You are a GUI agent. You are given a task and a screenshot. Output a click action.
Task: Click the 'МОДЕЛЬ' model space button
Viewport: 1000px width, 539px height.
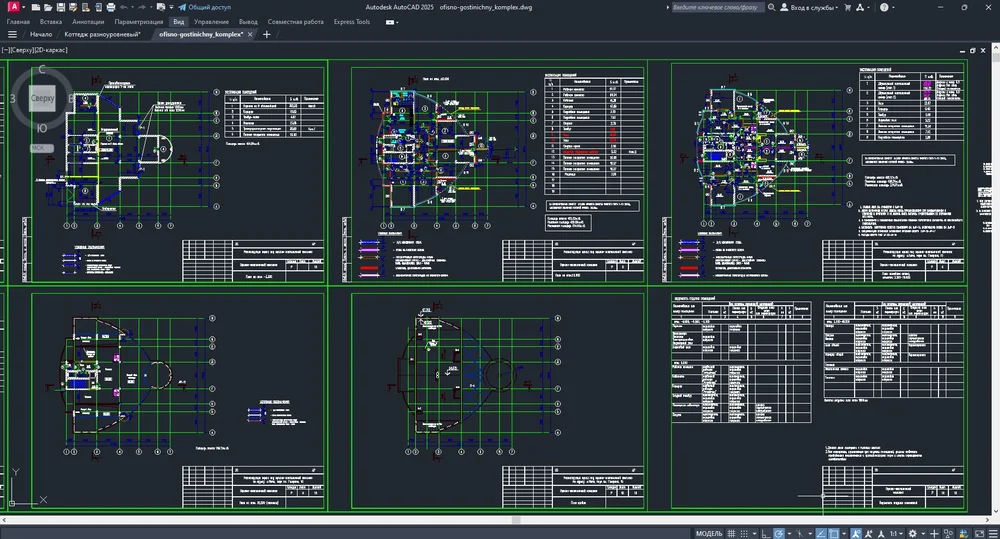[x=708, y=533]
